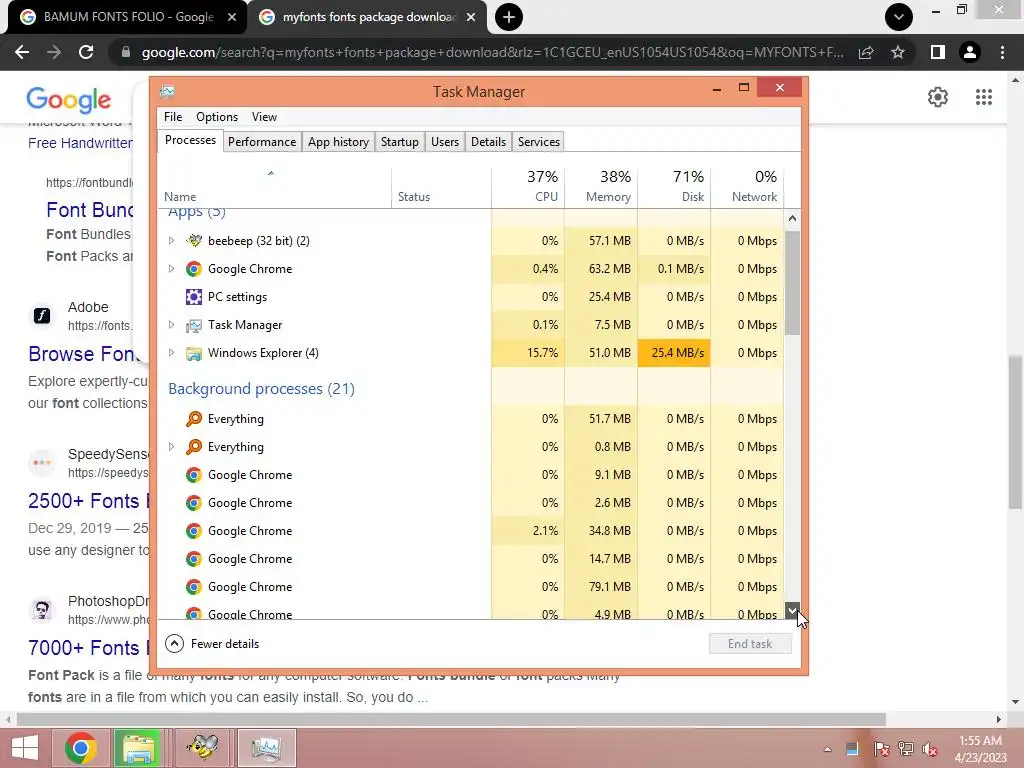Click the Task Manager process row icon
The height and width of the screenshot is (768, 1024).
point(193,325)
